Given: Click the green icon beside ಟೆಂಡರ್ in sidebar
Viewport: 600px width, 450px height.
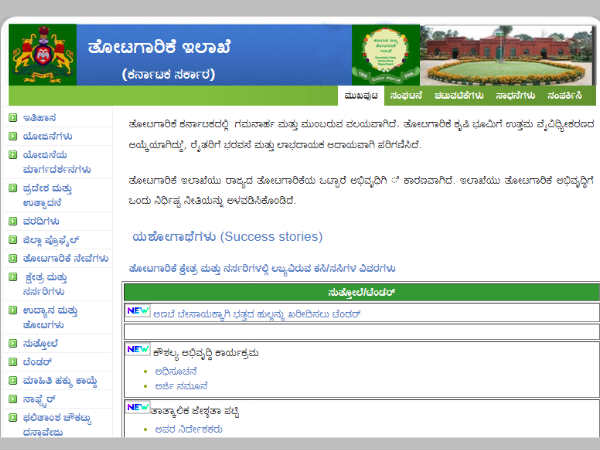Looking at the screenshot, I should [13, 361].
